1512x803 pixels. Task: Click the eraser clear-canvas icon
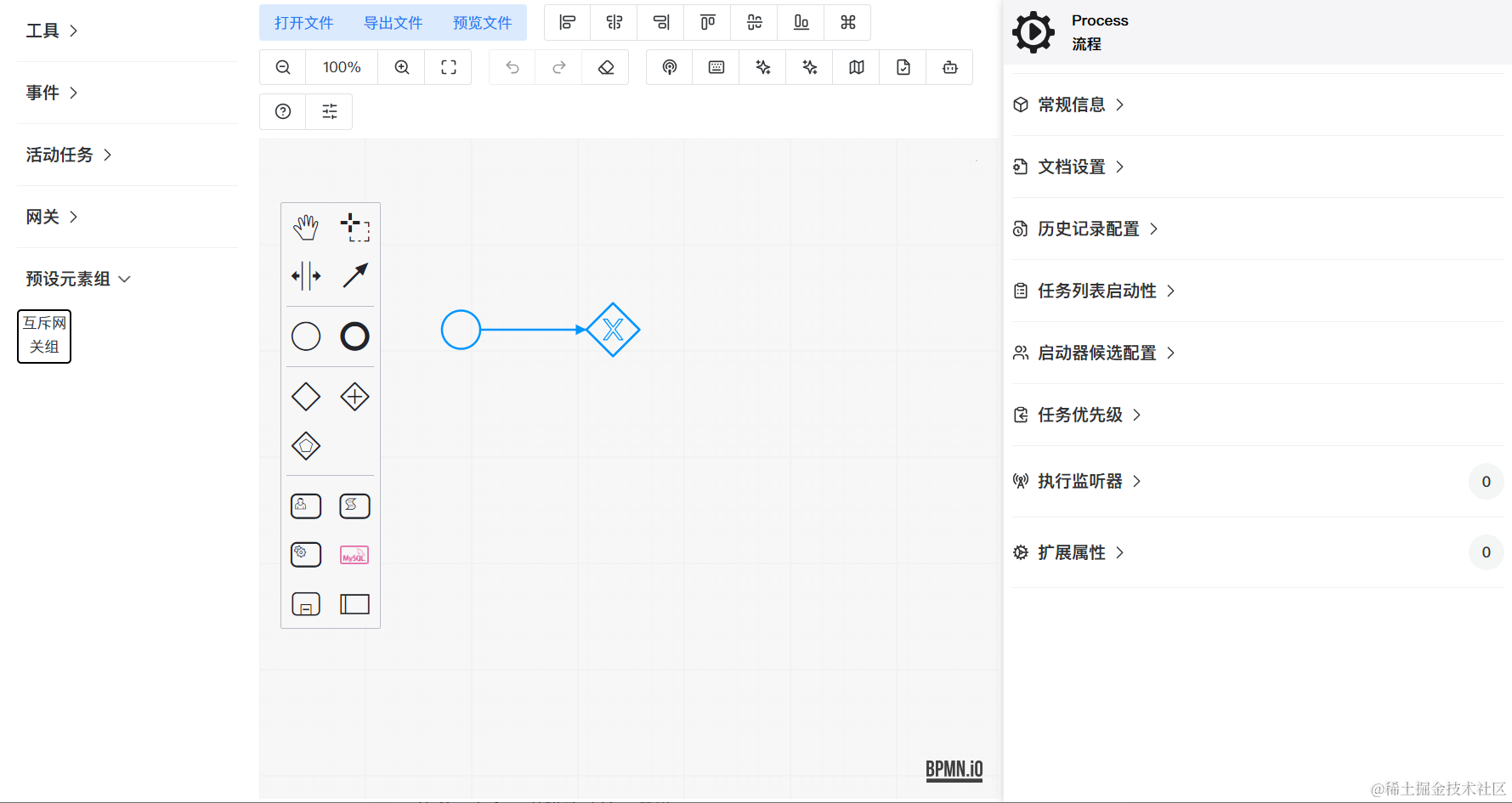[x=605, y=66]
